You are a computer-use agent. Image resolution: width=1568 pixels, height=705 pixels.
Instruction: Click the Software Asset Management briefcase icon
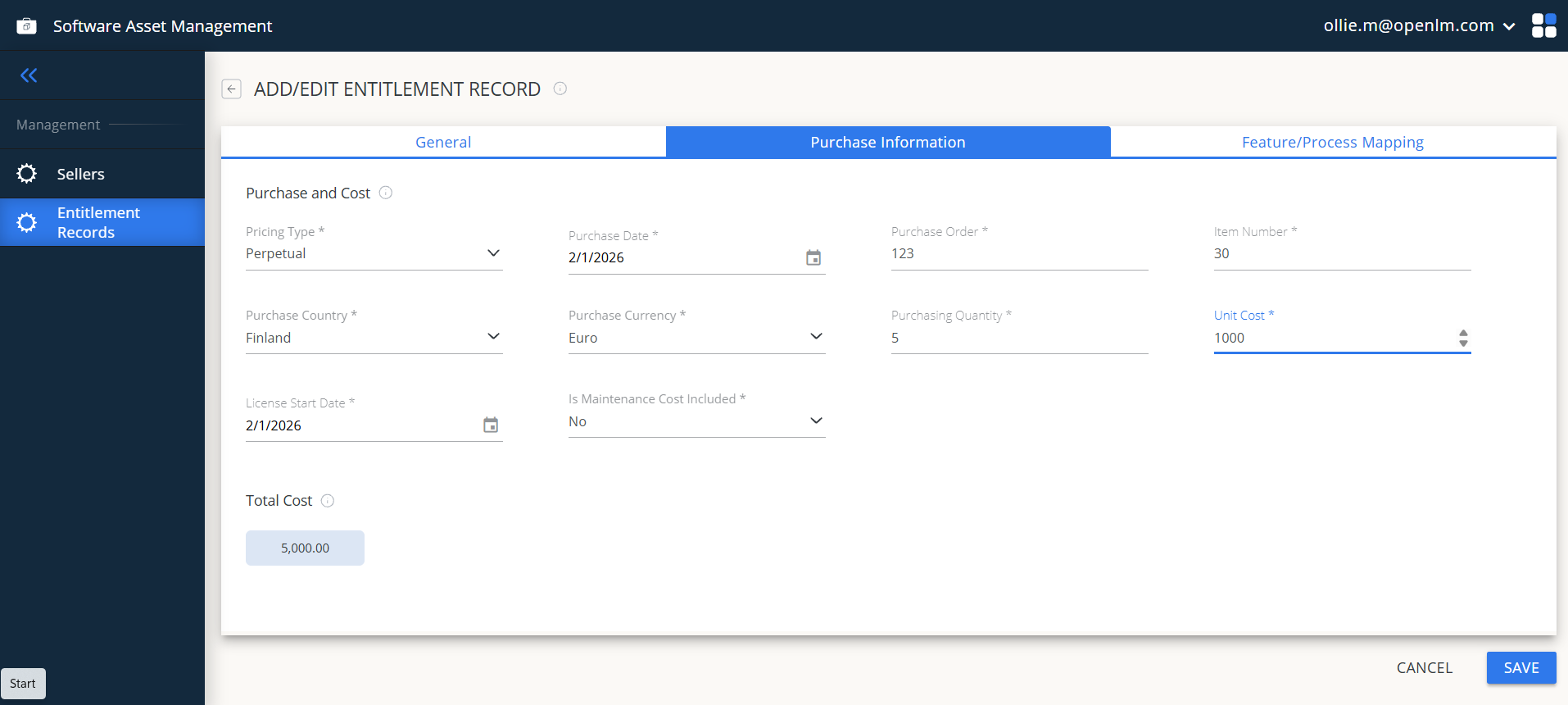pyautogui.click(x=26, y=26)
